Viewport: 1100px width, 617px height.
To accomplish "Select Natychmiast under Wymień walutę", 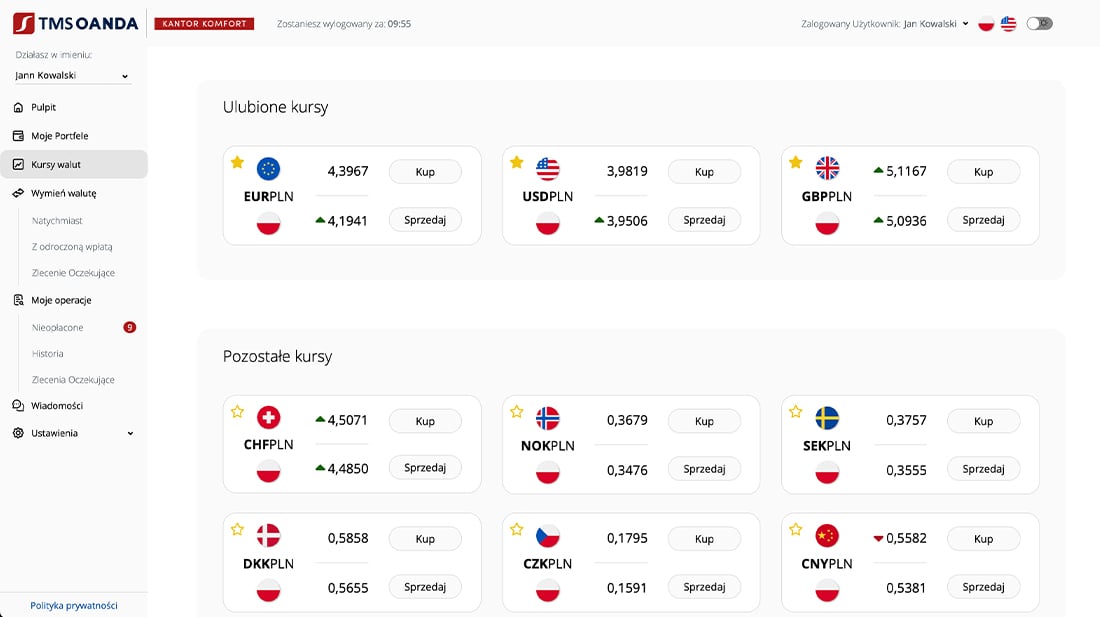I will 57,220.
